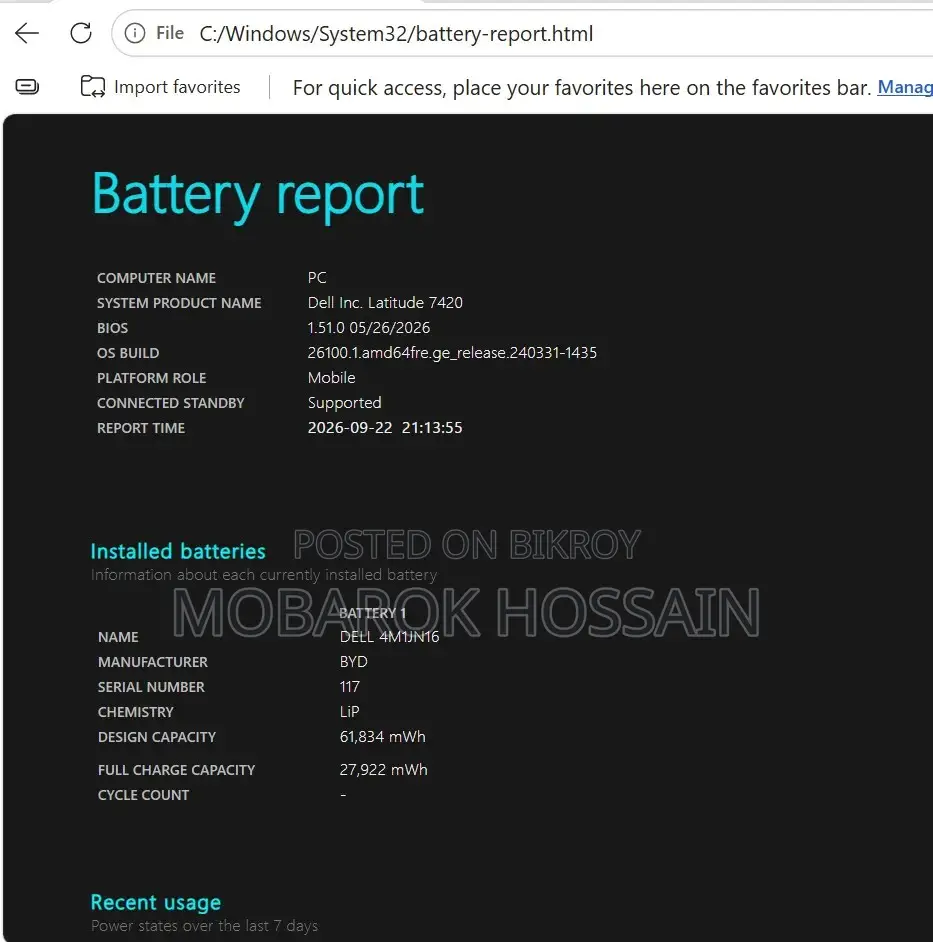
Task: Select the OS build value starting with 26100.1
Action: point(452,353)
